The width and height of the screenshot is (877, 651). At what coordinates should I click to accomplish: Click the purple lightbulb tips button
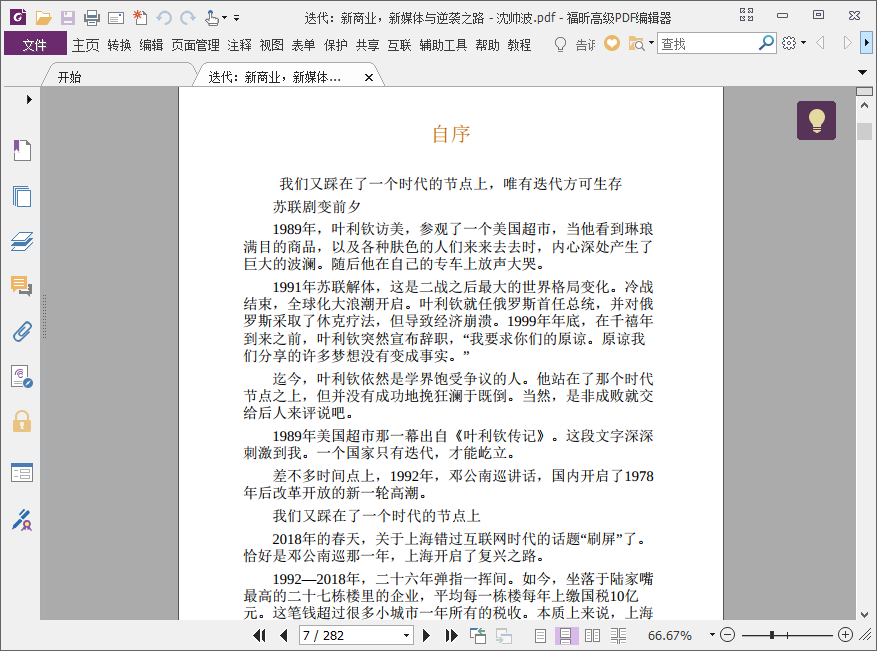click(816, 120)
